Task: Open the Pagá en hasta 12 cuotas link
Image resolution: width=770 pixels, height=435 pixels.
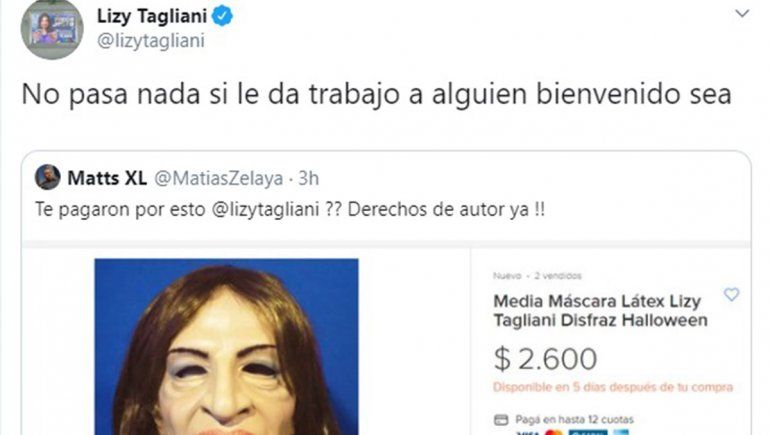Action: pos(574,420)
